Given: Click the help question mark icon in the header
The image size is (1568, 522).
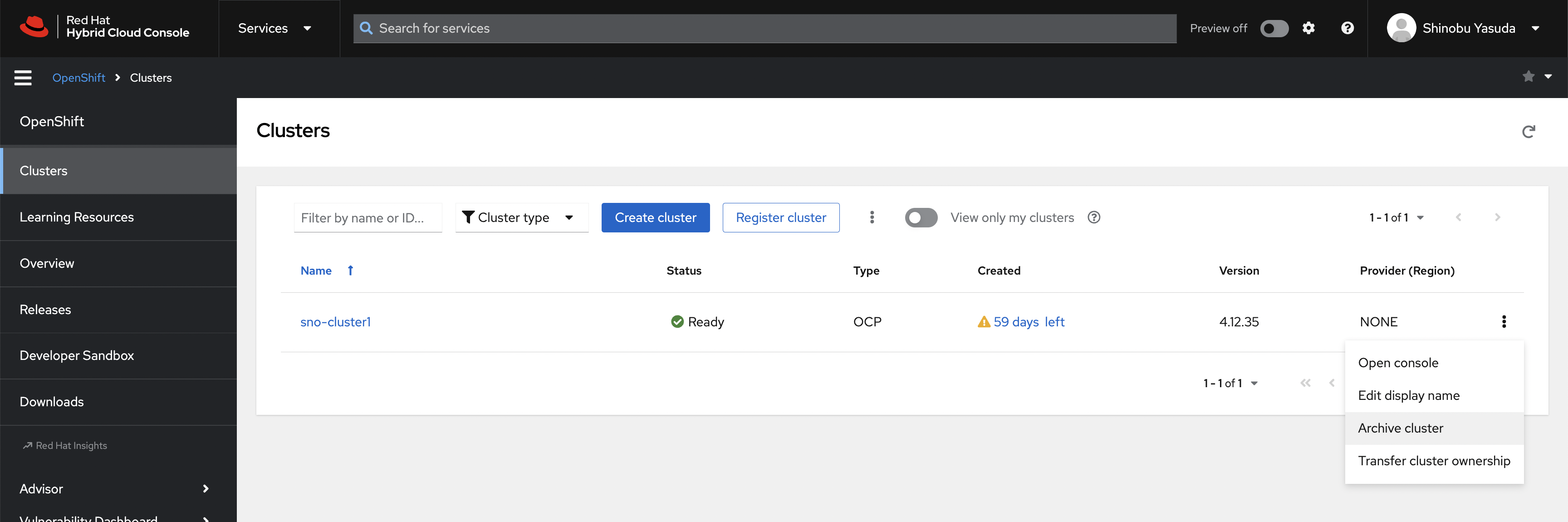Looking at the screenshot, I should (x=1347, y=28).
